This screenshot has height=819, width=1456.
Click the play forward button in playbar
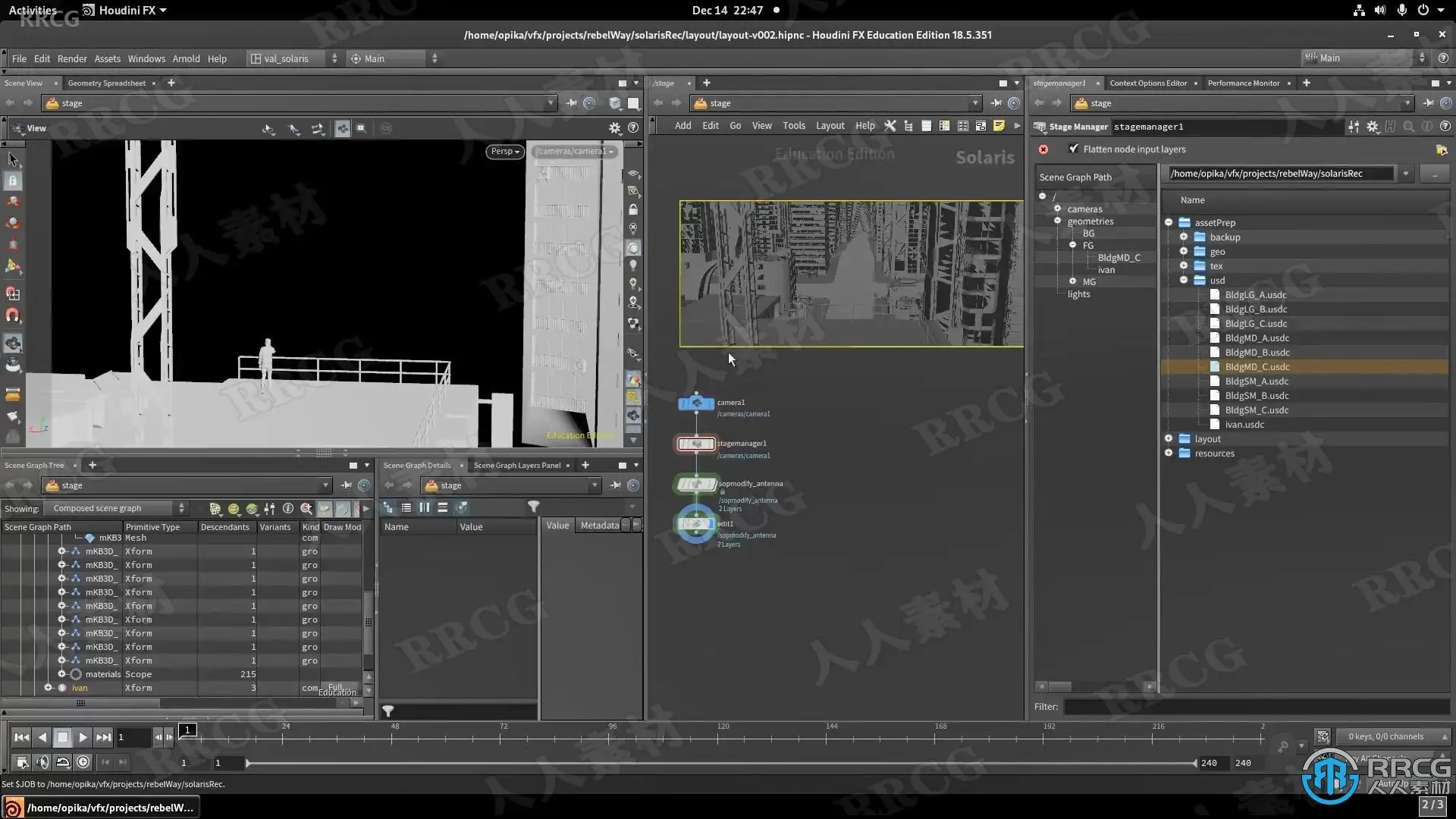[83, 737]
